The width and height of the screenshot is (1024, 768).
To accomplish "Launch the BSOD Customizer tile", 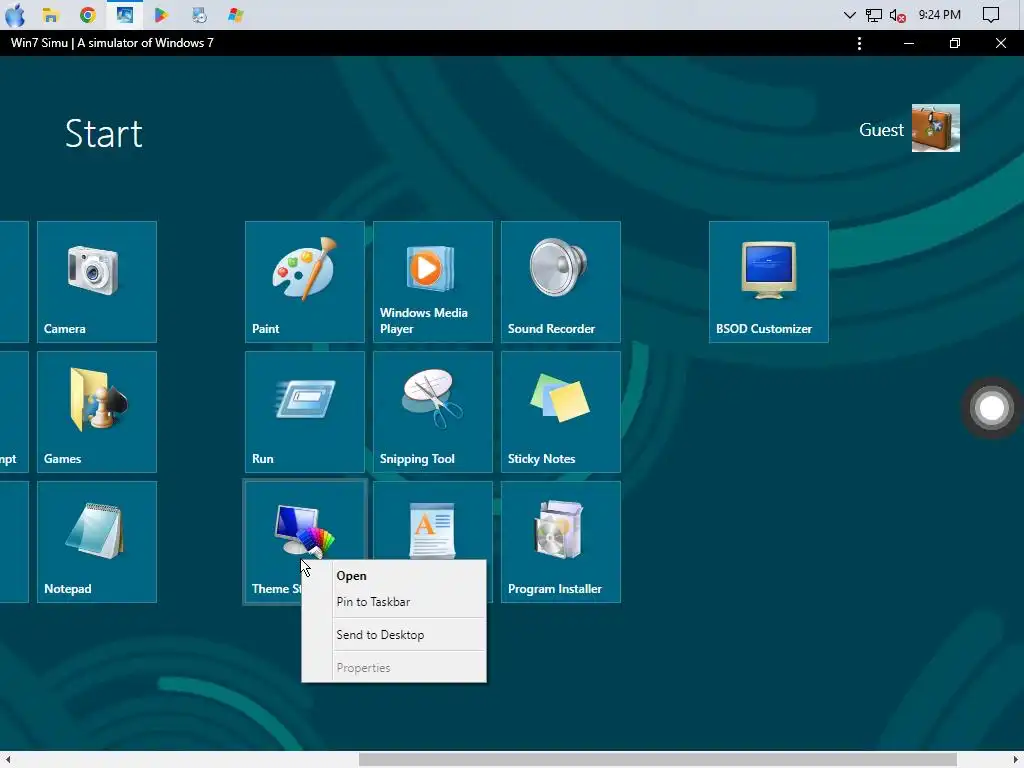I will pos(769,281).
